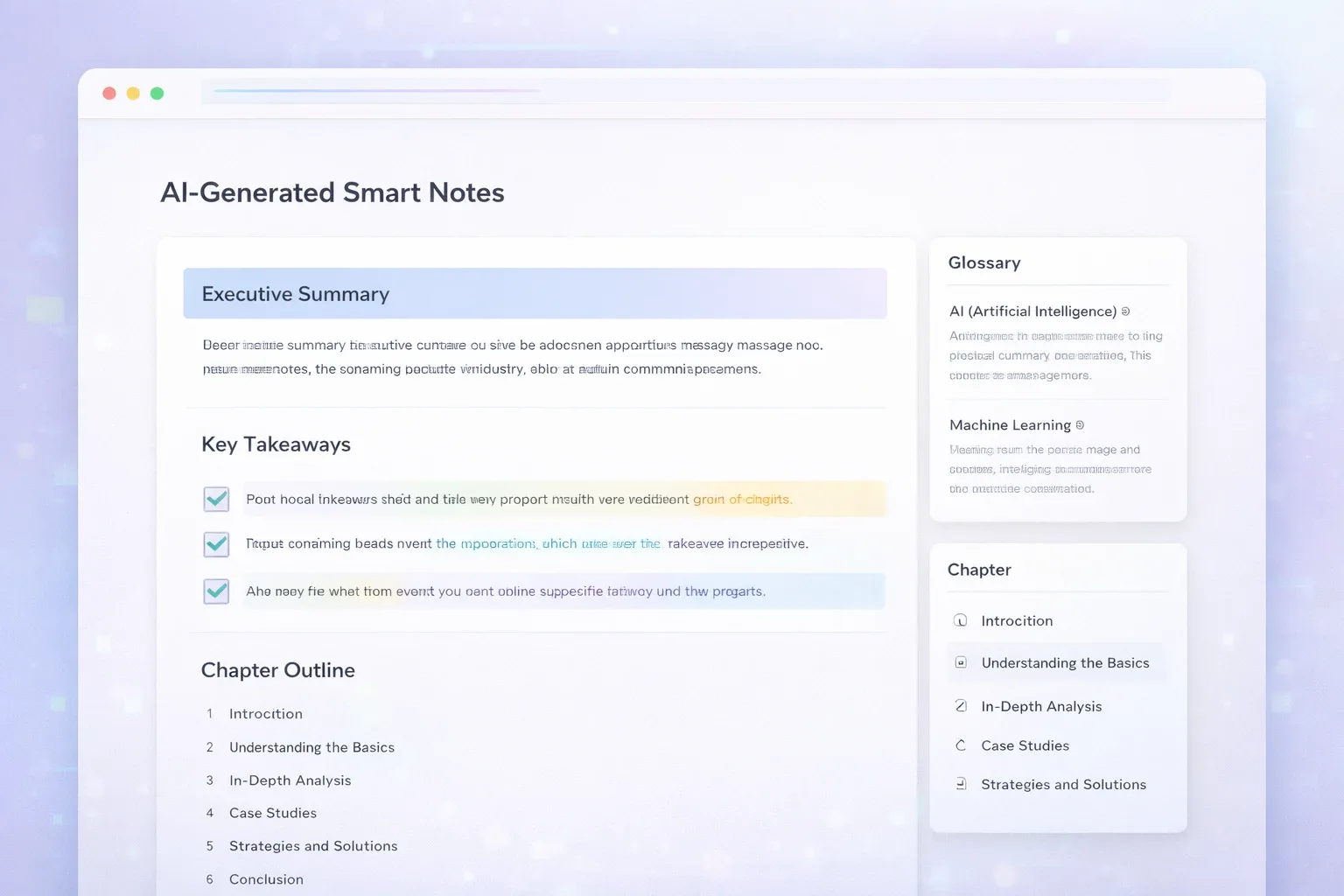Click the pencil icon next to In-Depth Analysis
This screenshot has width=1344, height=896.
click(961, 706)
